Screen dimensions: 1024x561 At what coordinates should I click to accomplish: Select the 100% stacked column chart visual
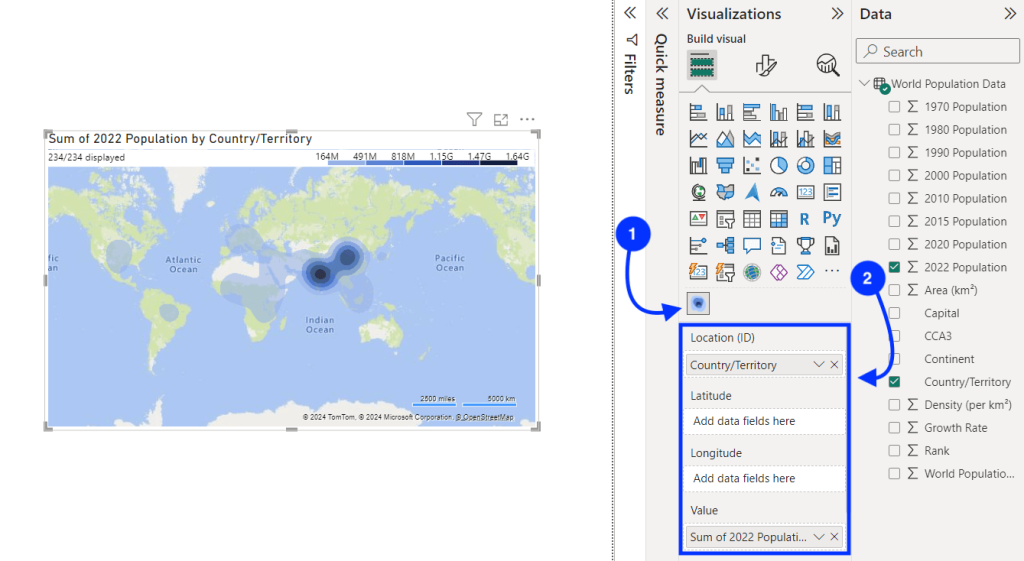(x=832, y=112)
